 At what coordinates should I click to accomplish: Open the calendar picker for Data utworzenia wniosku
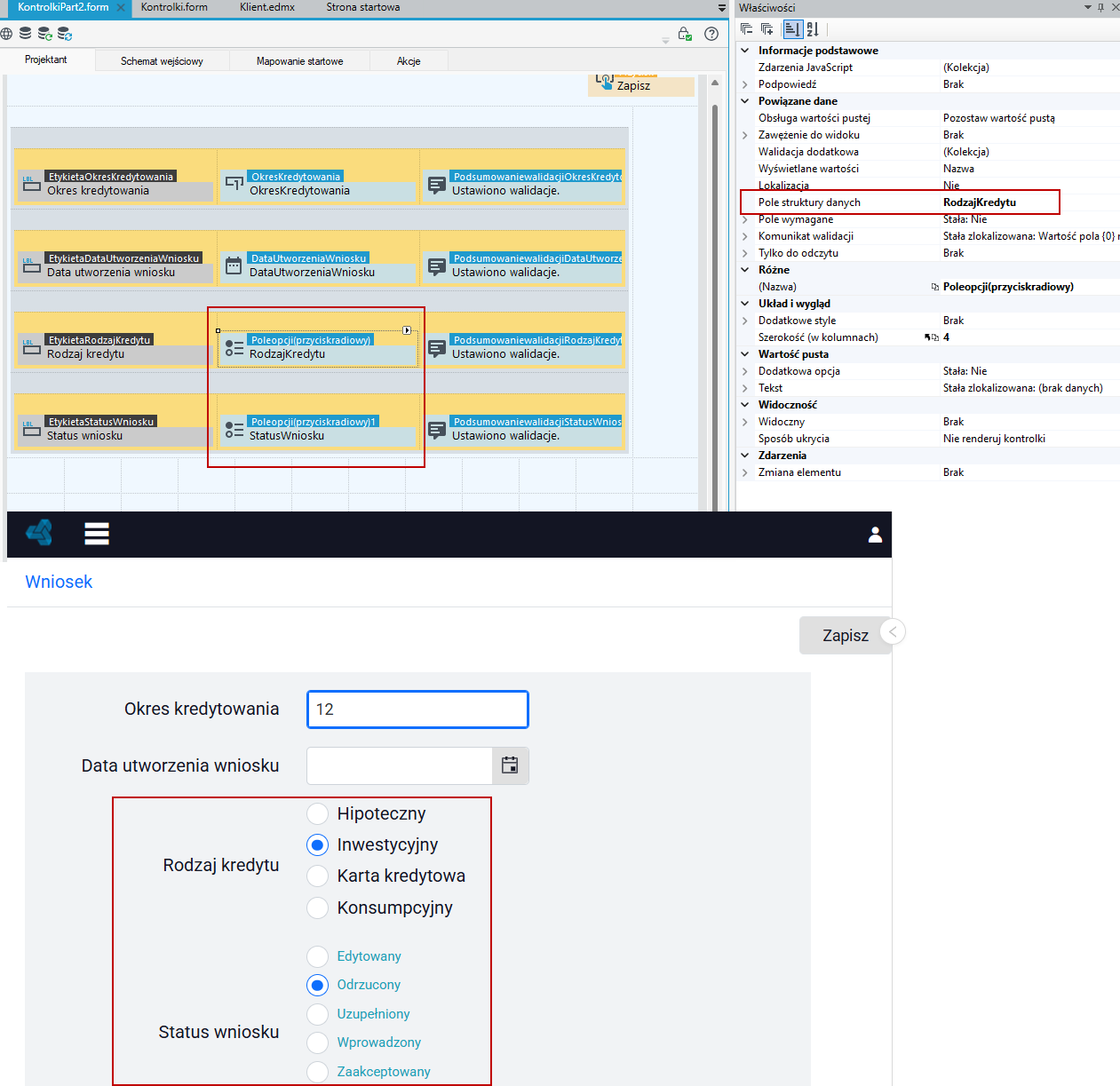pyautogui.click(x=510, y=765)
